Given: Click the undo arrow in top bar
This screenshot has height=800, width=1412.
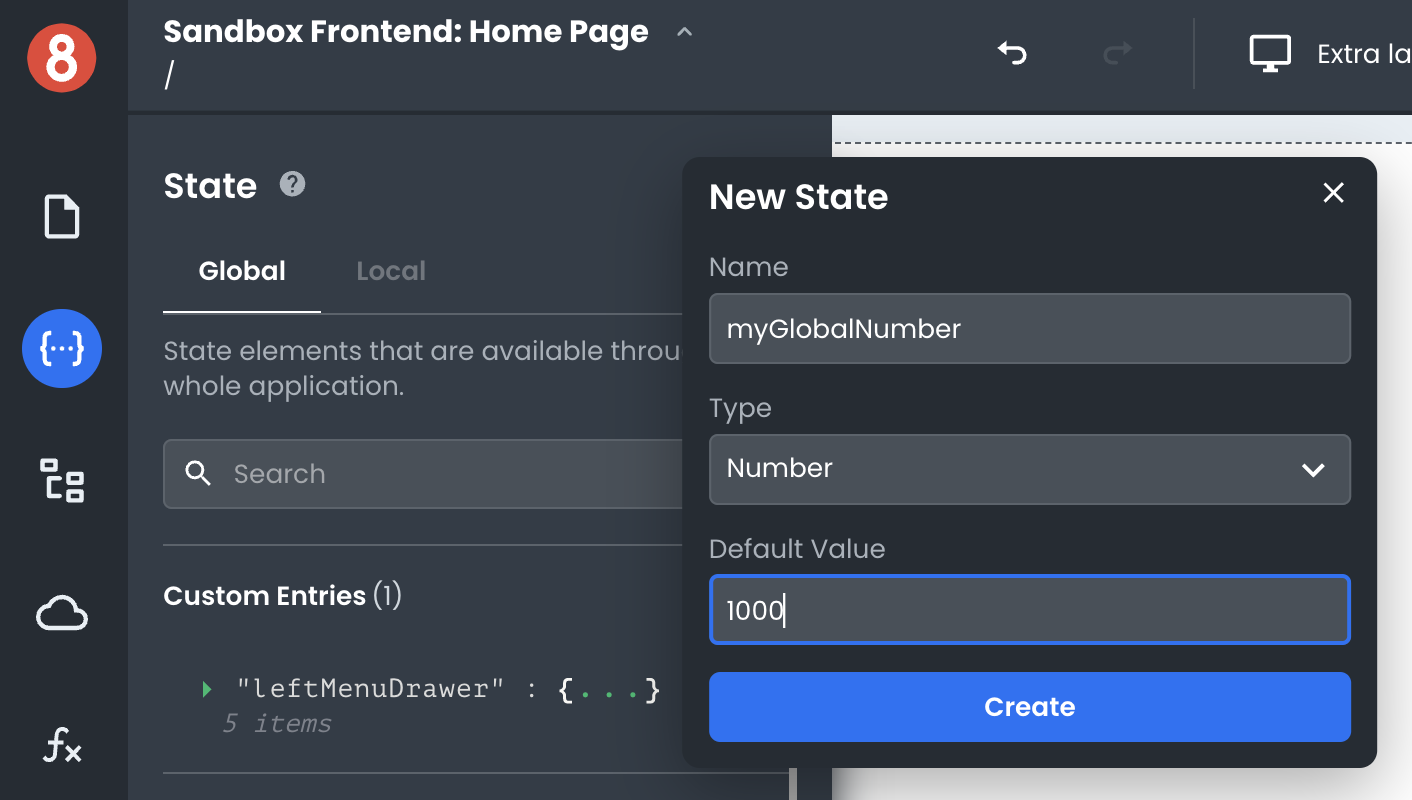Looking at the screenshot, I should [x=1012, y=53].
